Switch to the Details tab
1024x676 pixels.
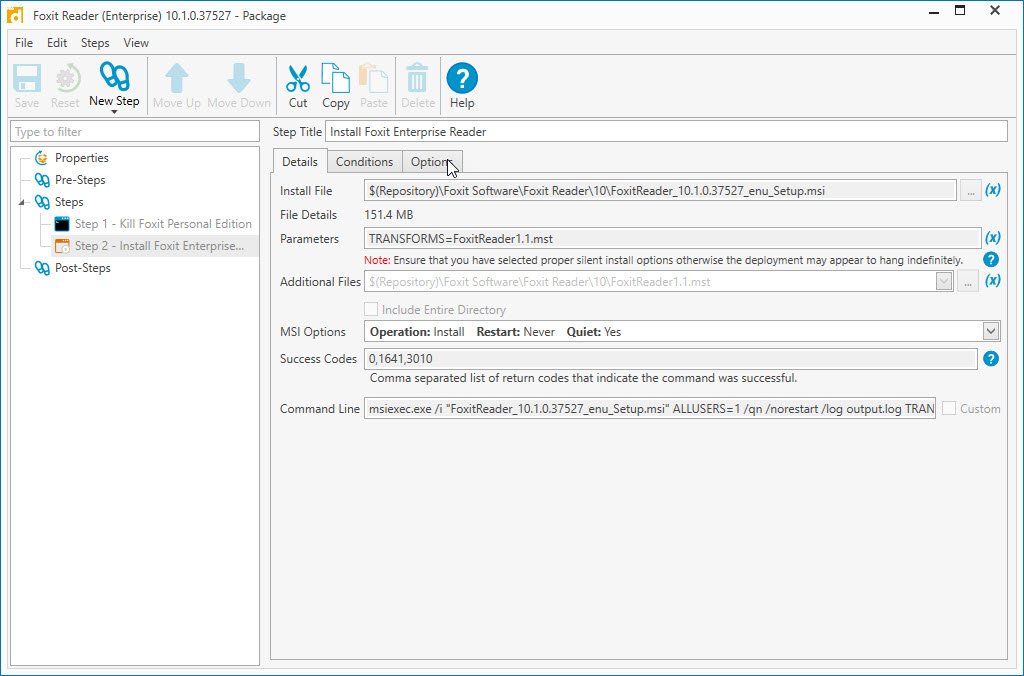pyautogui.click(x=300, y=161)
